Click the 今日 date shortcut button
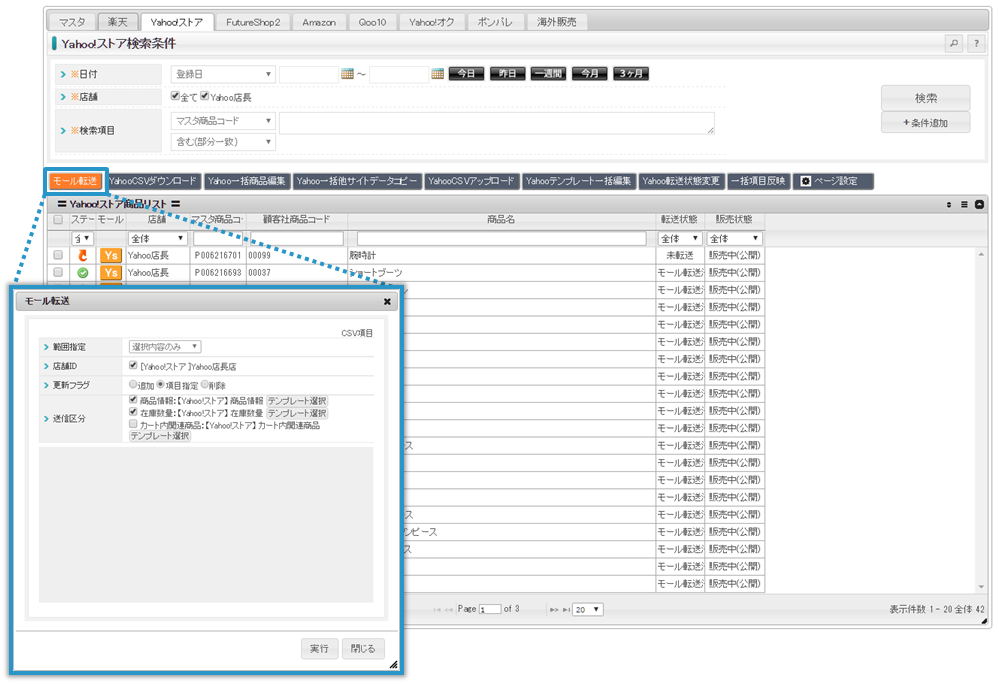The image size is (999, 684). (466, 74)
